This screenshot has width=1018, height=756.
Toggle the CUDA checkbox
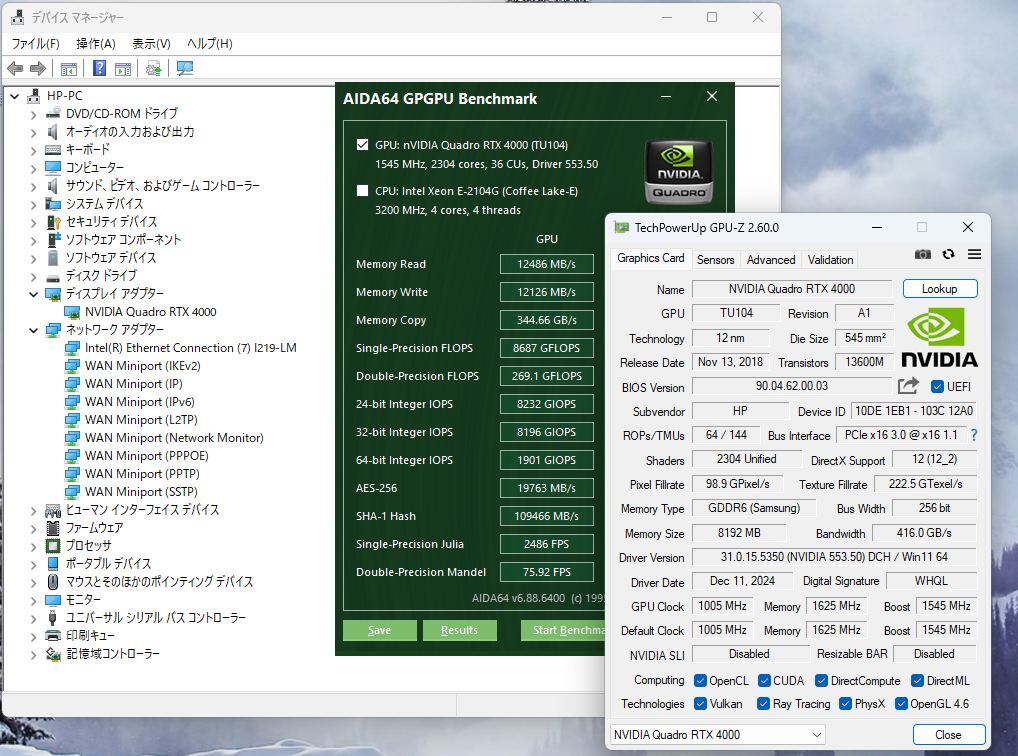tap(764, 681)
